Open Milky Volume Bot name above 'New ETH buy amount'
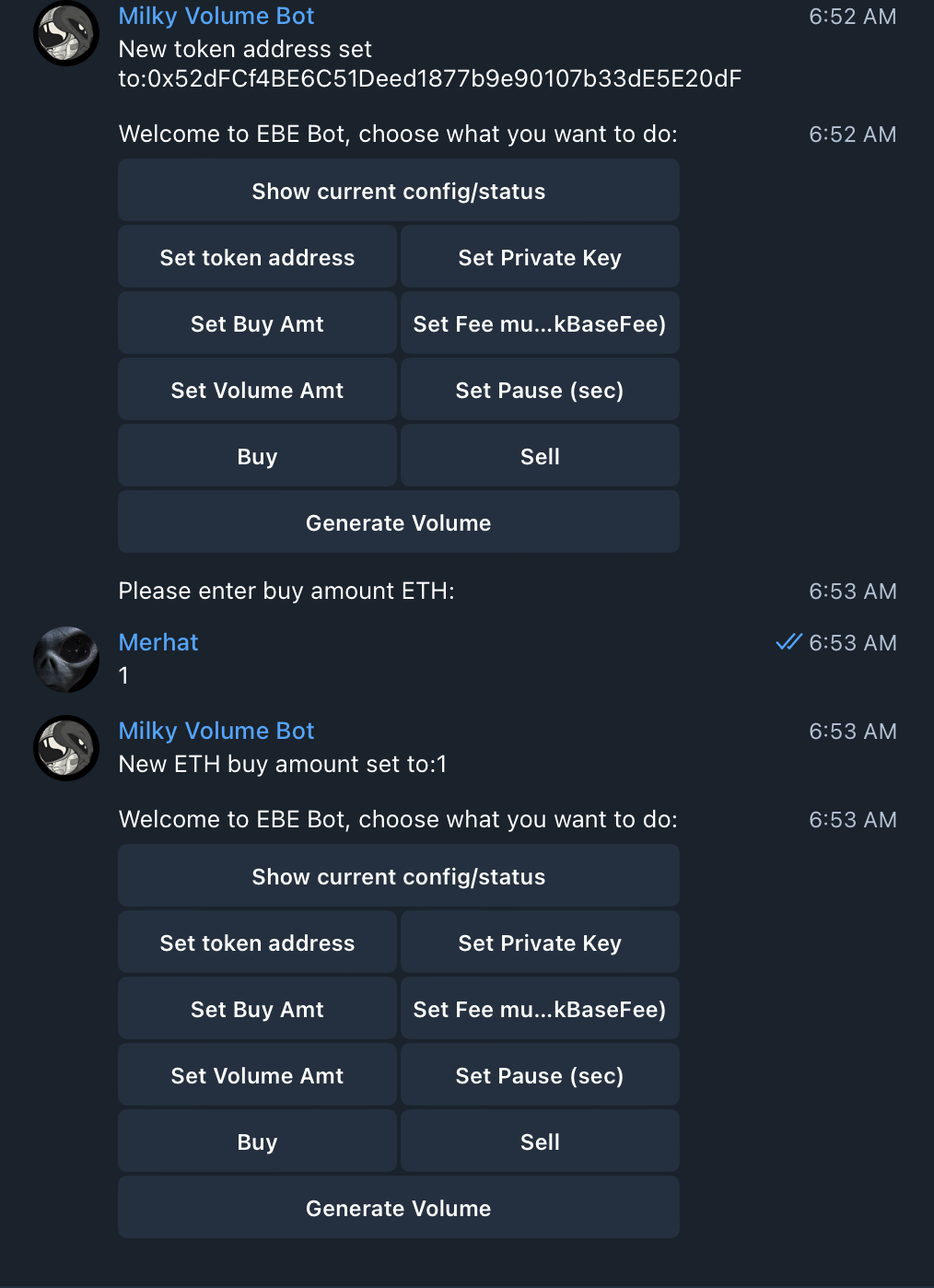The width and height of the screenshot is (934, 1288). (x=216, y=731)
